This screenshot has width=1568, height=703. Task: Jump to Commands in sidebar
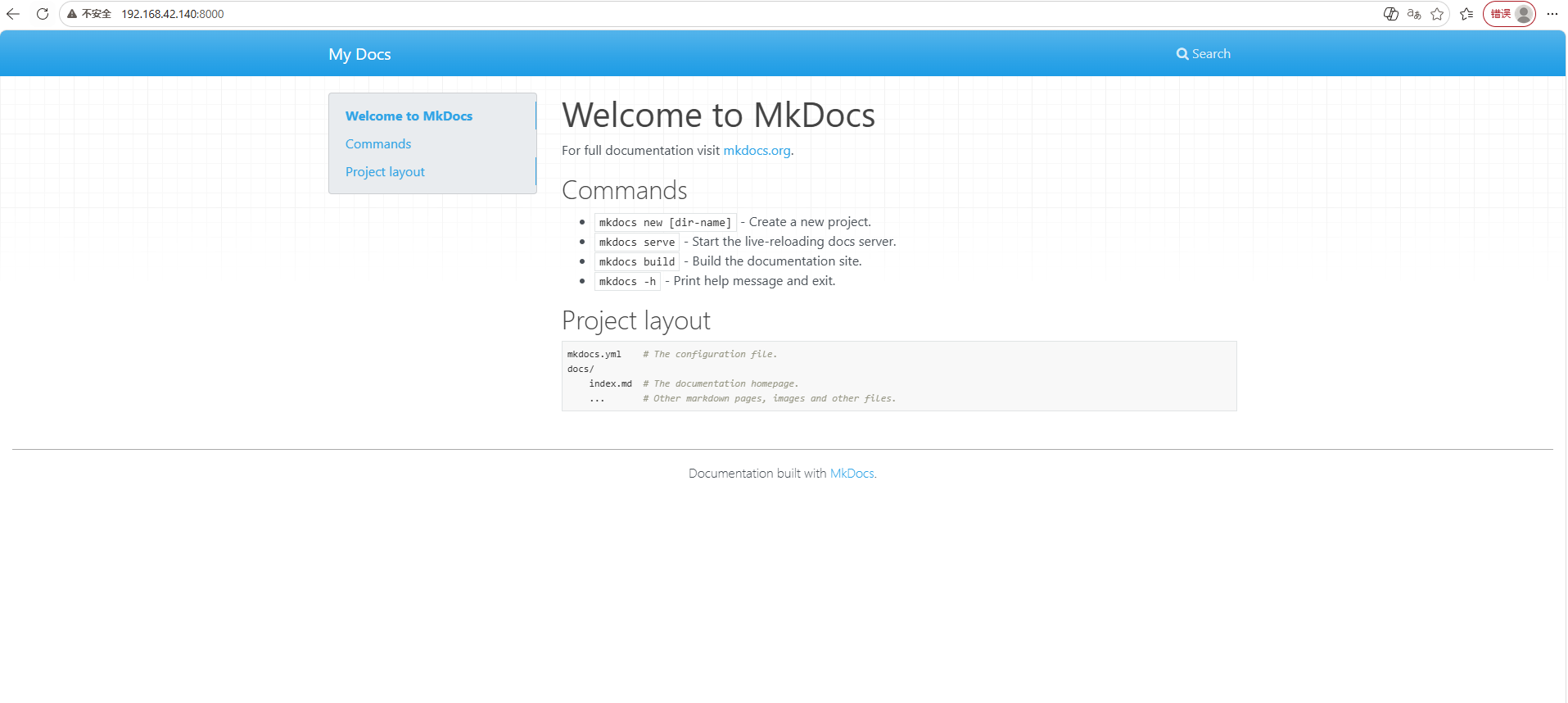click(378, 144)
